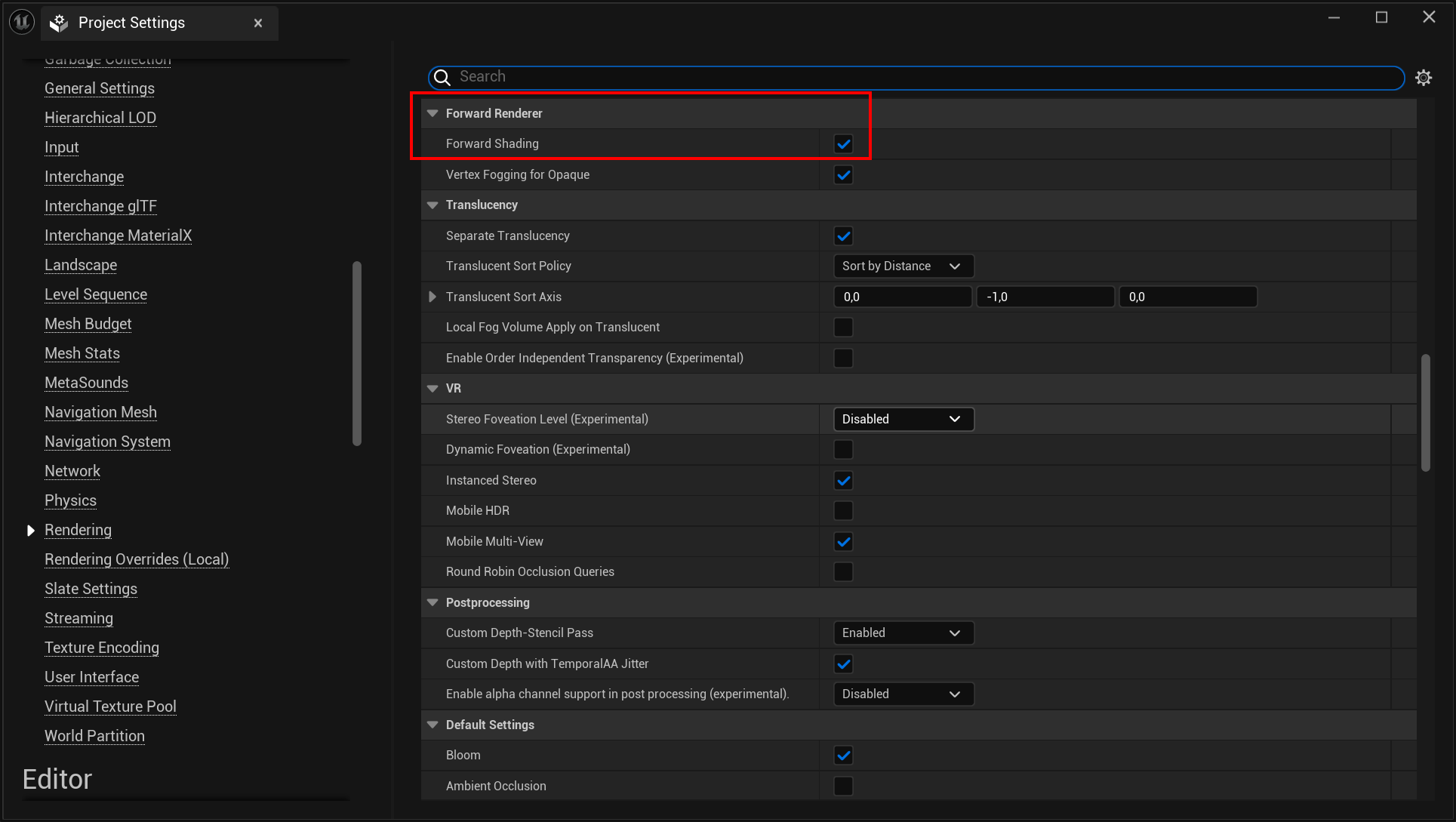Collapse the Forward Renderer section

click(432, 112)
